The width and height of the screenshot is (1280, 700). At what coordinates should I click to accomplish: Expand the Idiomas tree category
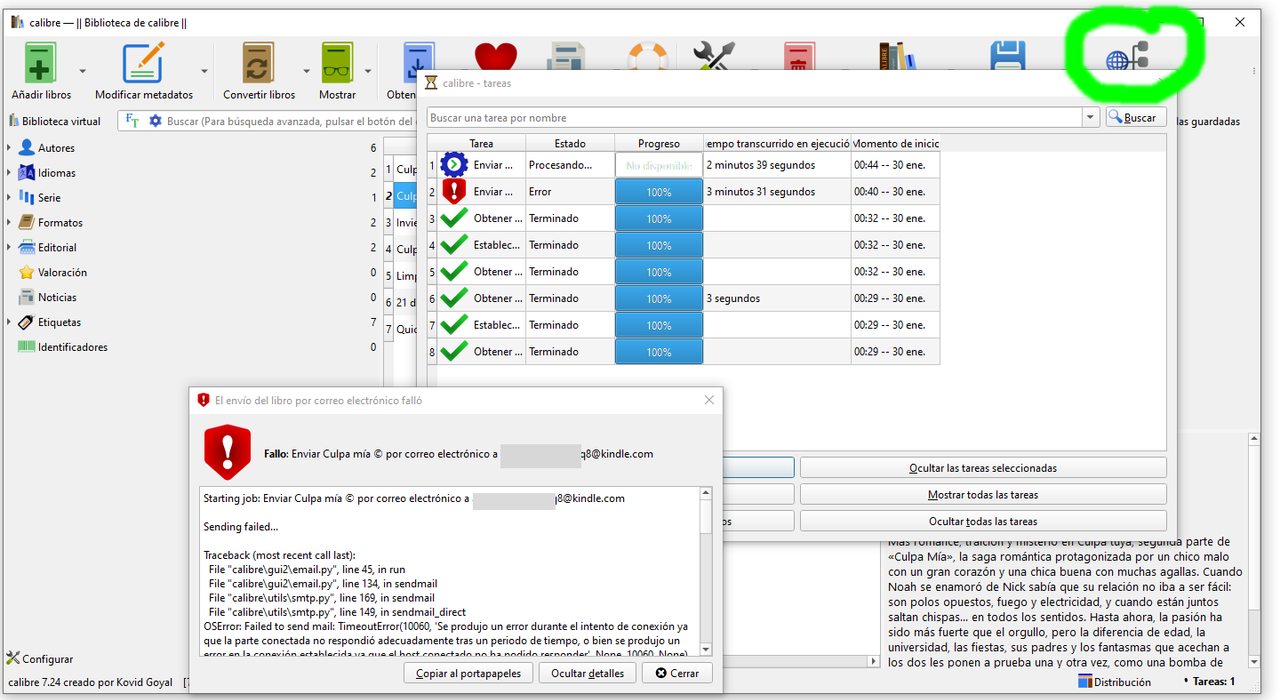pos(10,173)
